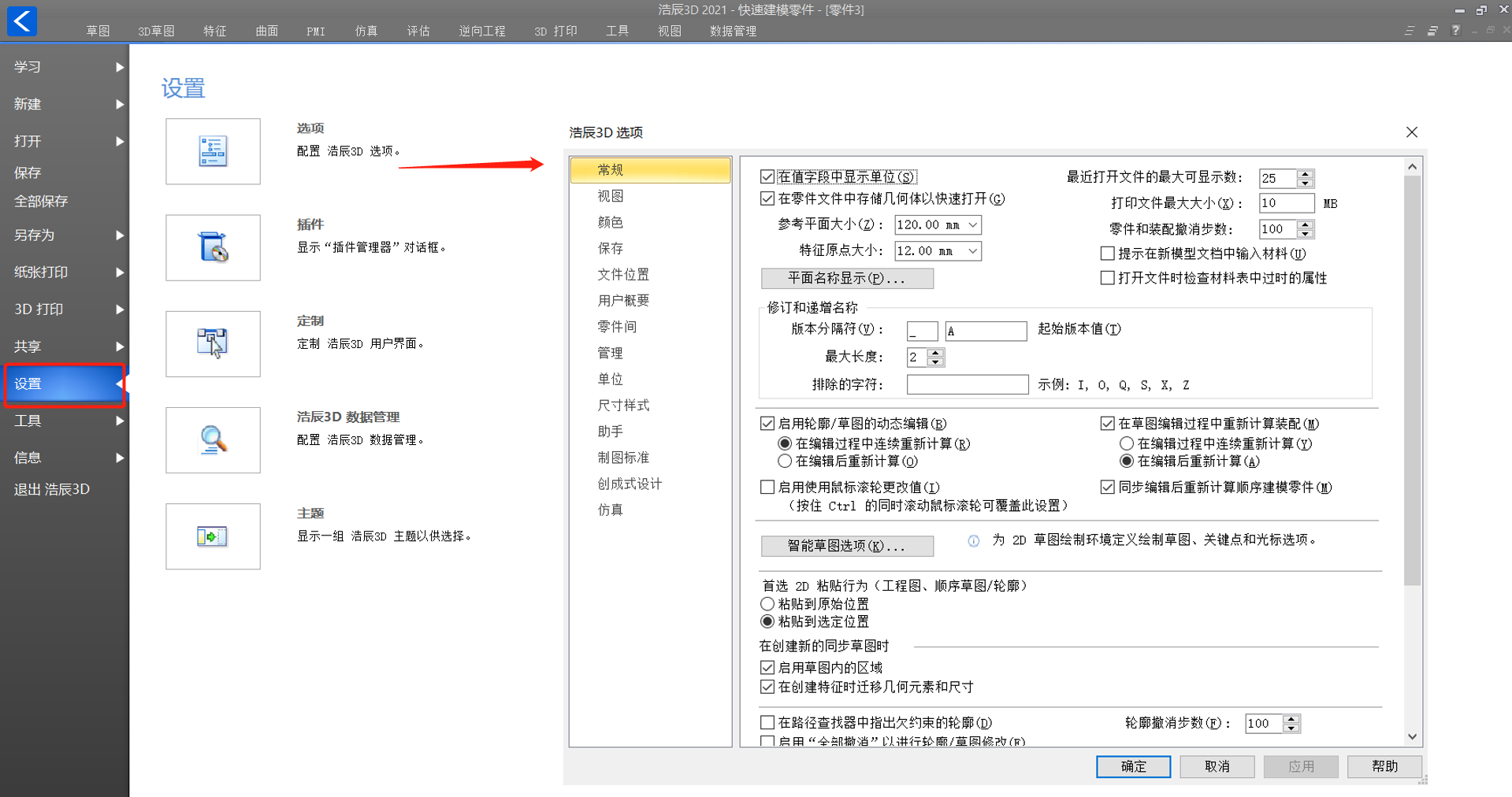Open the 选项 options icon tile
The image size is (1512, 797).
(x=213, y=151)
